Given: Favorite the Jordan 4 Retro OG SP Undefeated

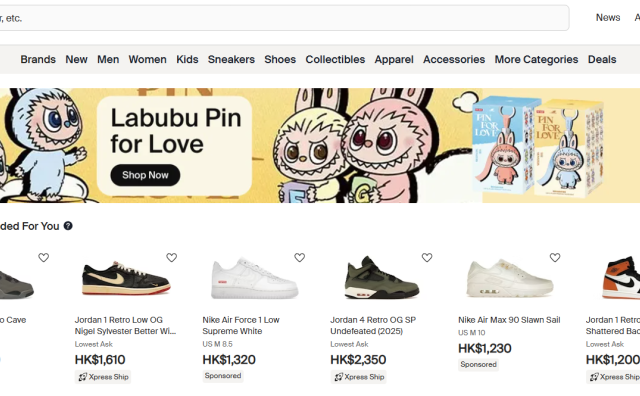Looking at the screenshot, I should (427, 258).
